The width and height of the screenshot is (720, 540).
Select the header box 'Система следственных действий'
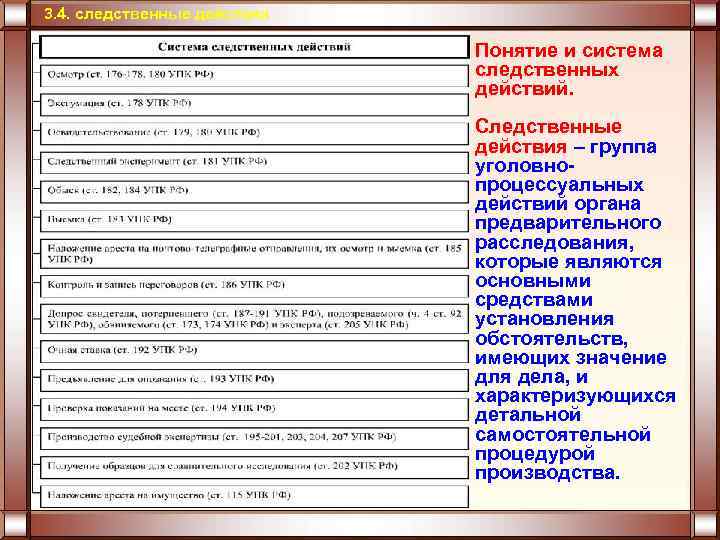click(254, 47)
